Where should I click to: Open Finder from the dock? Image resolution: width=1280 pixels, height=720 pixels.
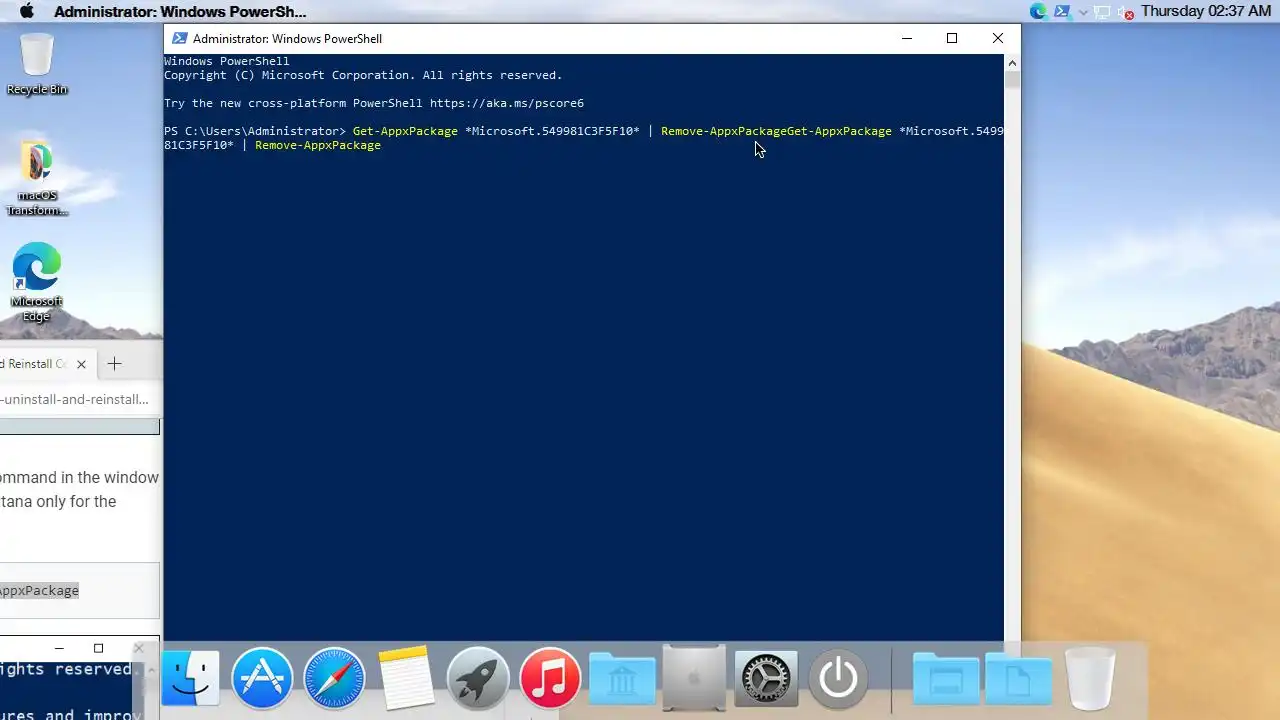click(190, 679)
